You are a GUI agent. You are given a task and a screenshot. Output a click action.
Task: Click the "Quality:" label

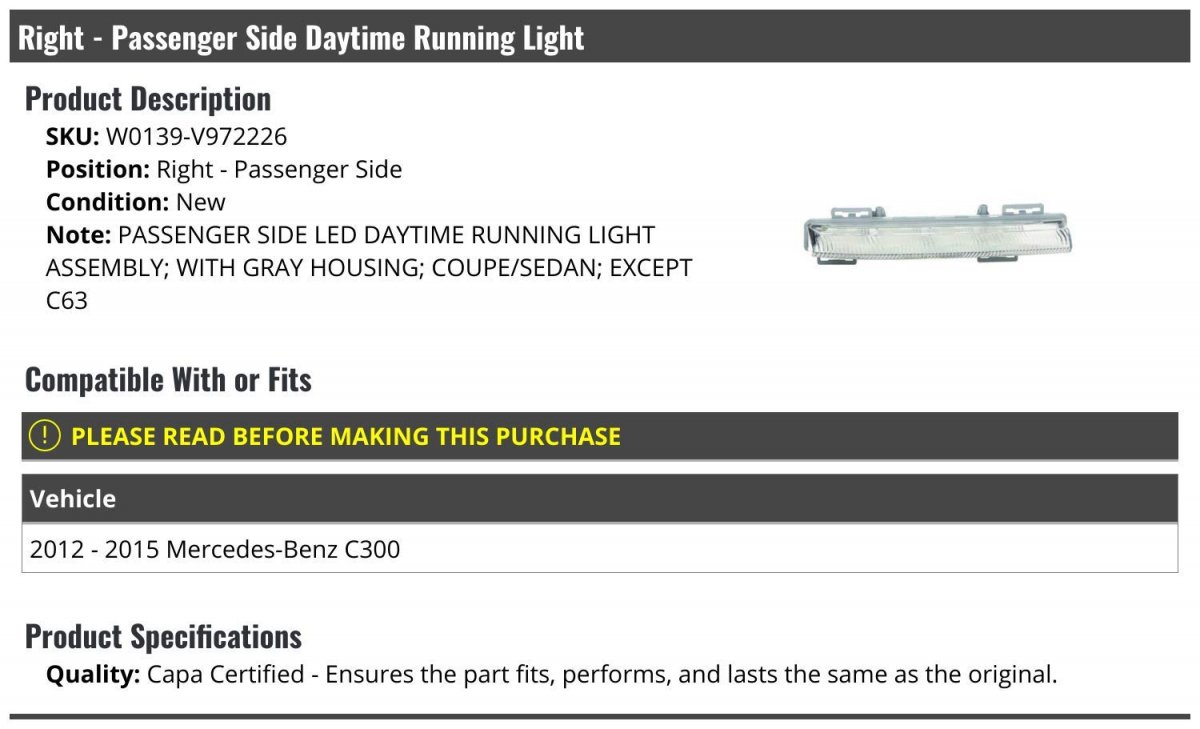(x=93, y=674)
